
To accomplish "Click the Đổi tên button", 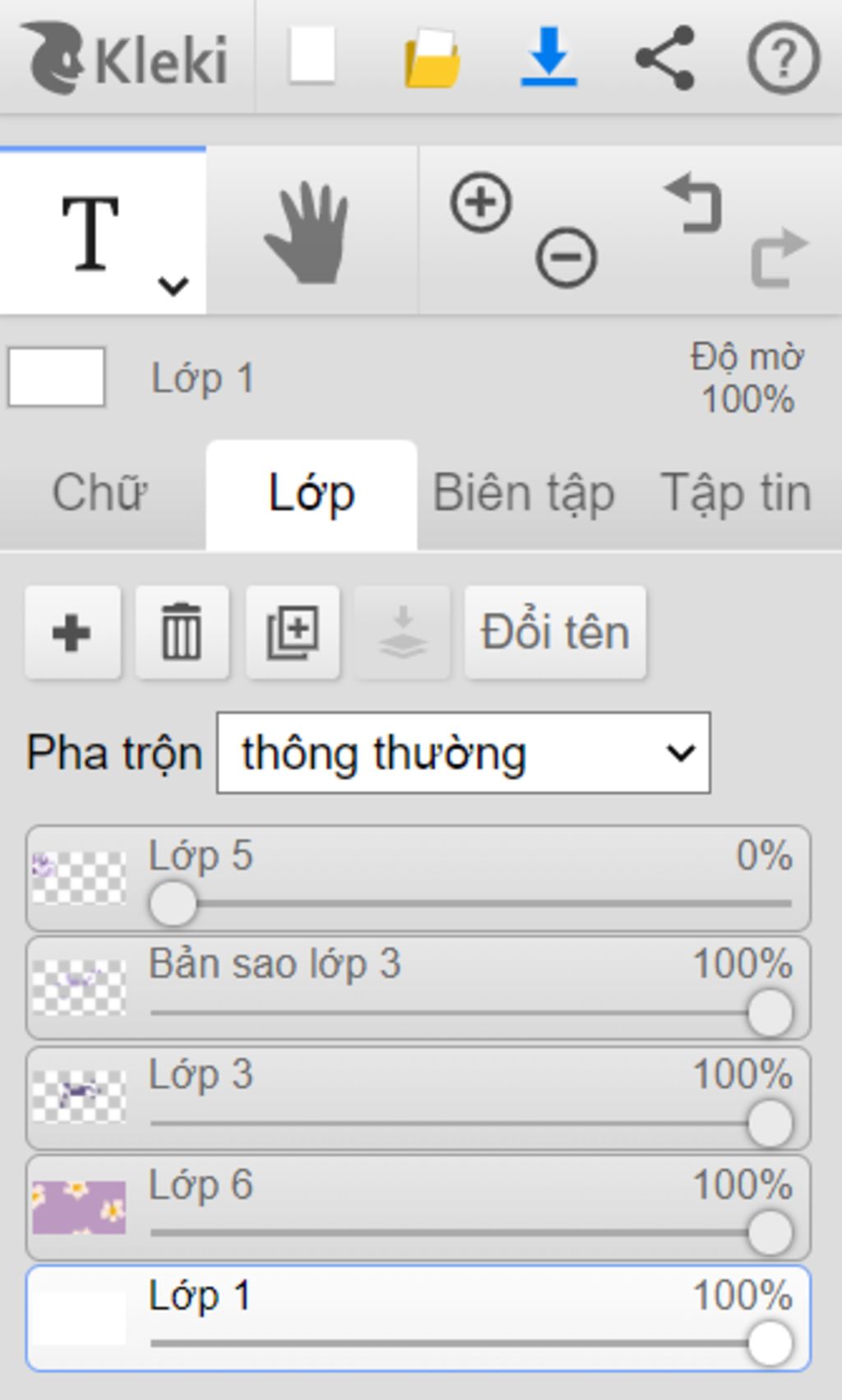I will (555, 632).
